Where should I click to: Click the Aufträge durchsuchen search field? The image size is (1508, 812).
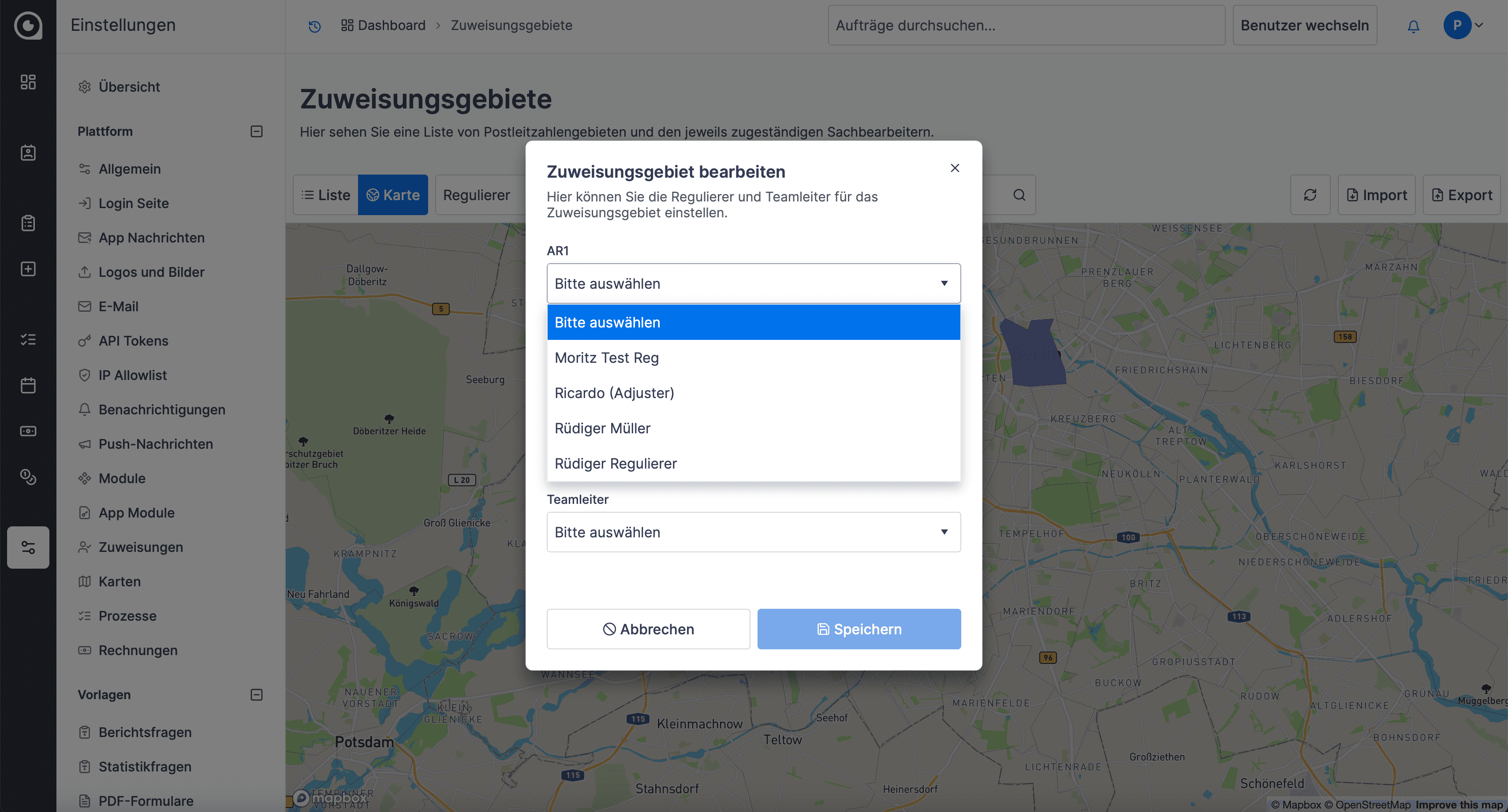point(1026,26)
